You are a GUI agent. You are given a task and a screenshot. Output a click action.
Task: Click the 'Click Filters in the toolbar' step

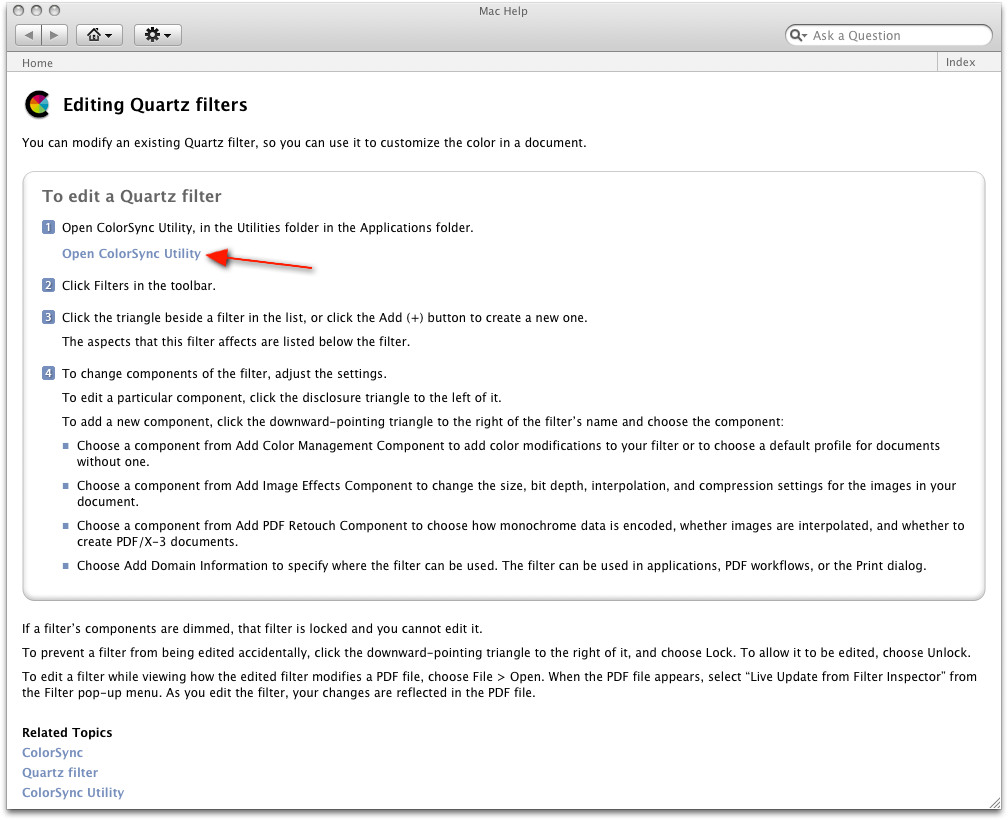139,285
